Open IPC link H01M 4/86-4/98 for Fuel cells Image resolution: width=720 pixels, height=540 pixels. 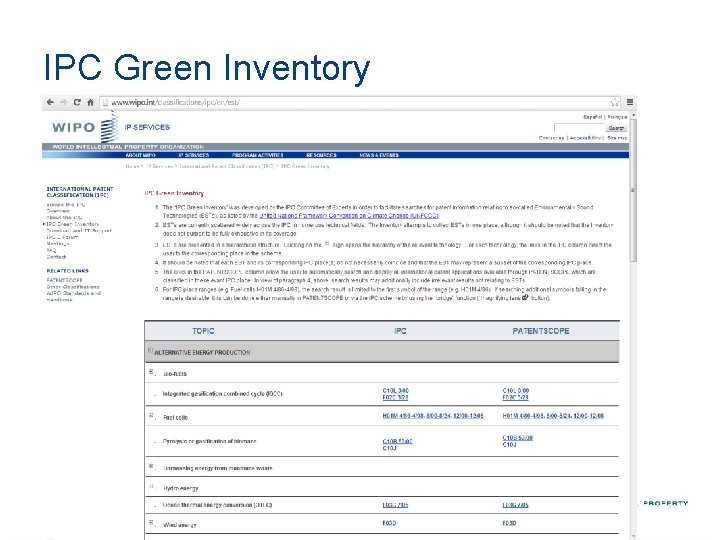[433, 416]
